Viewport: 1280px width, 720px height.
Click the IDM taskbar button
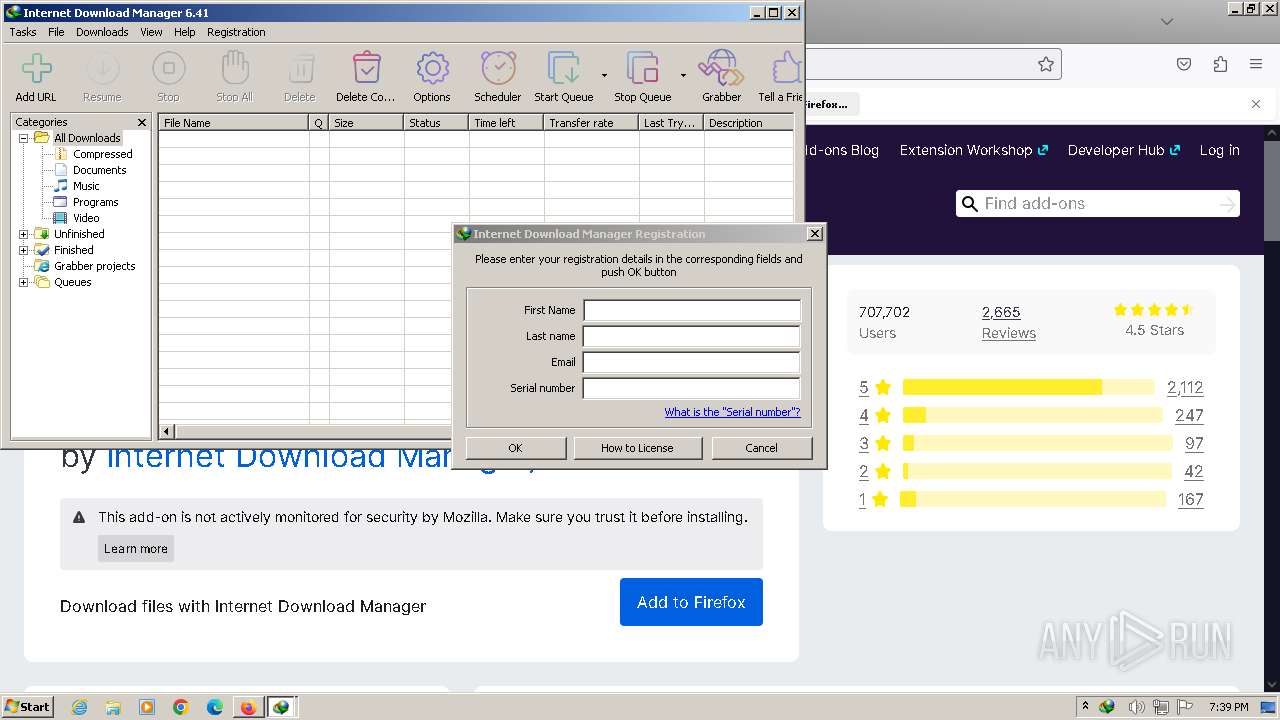click(282, 707)
